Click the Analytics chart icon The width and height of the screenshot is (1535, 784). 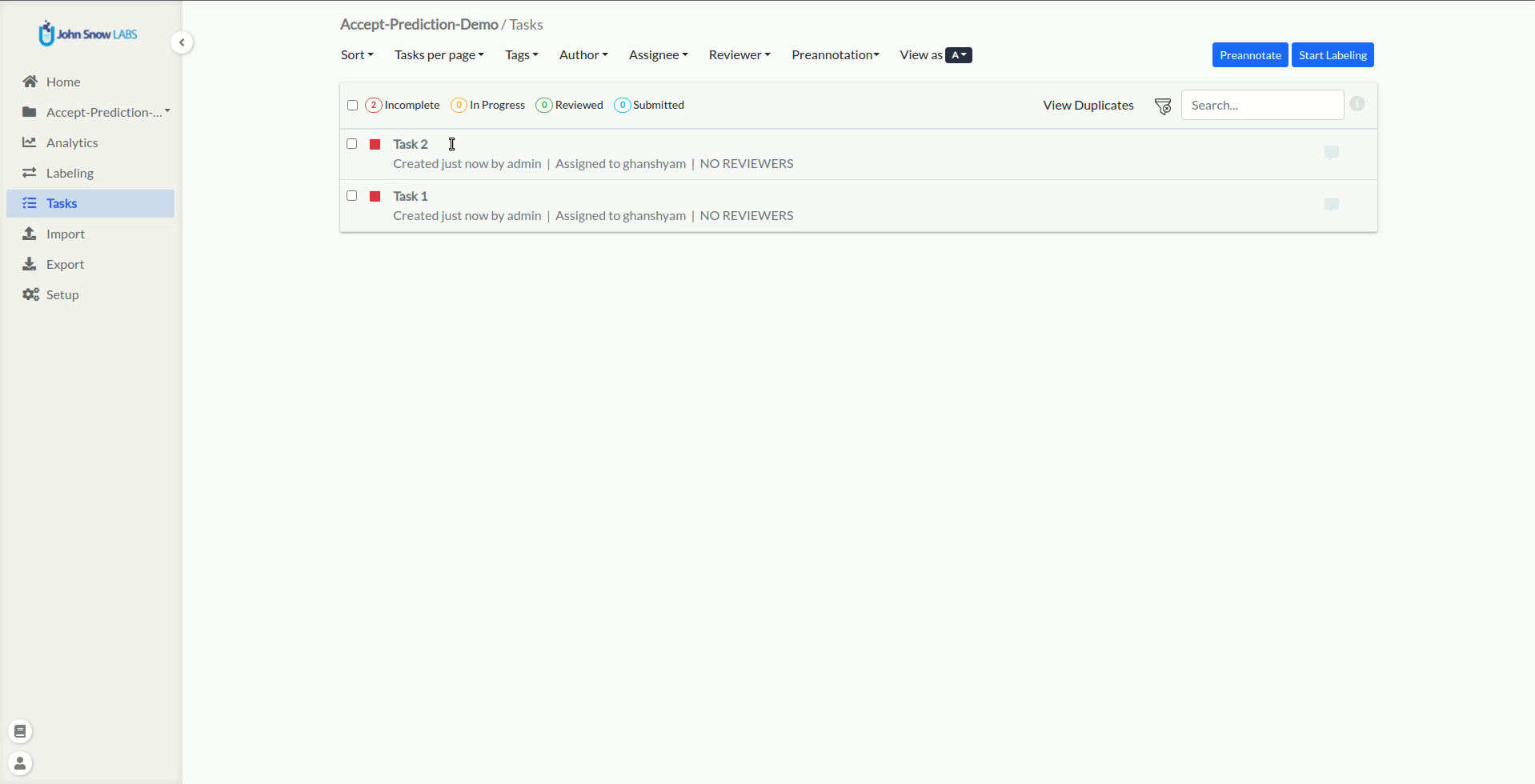click(x=30, y=142)
